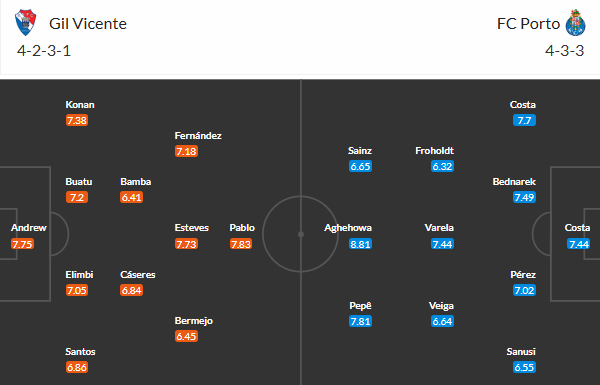Click Froholdt's 6.32 rating badge
The height and width of the screenshot is (385, 600).
coord(442,166)
